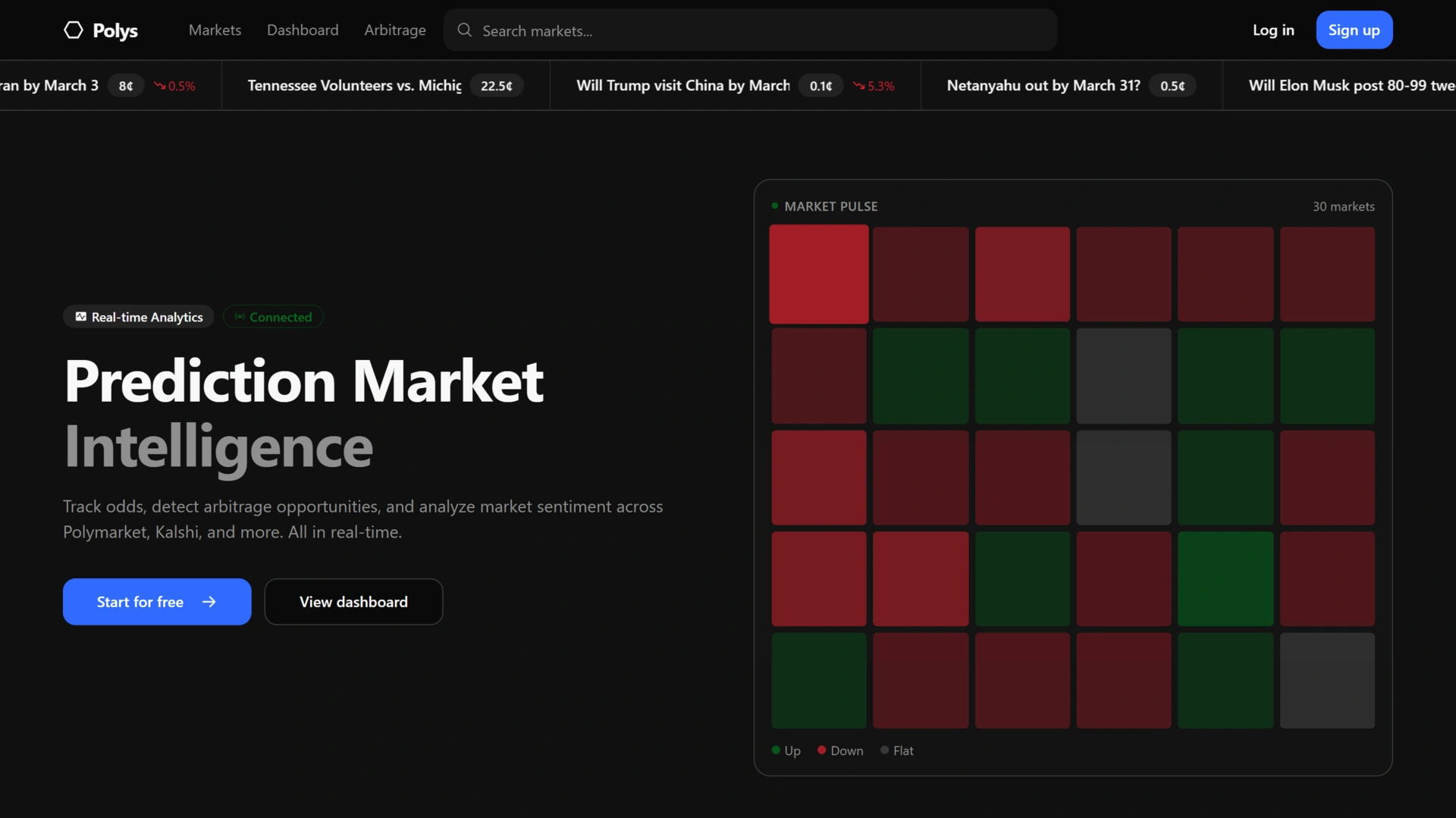Click the MARKET PULSE heading
The width and height of the screenshot is (1456, 818).
pyautogui.click(x=831, y=206)
